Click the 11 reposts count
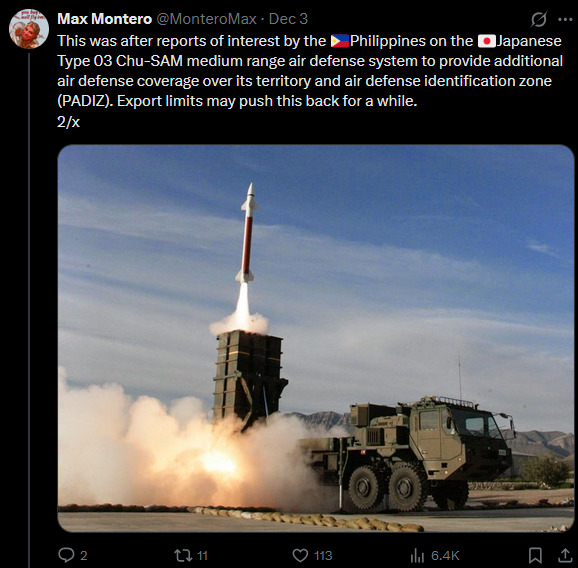 [x=202, y=555]
